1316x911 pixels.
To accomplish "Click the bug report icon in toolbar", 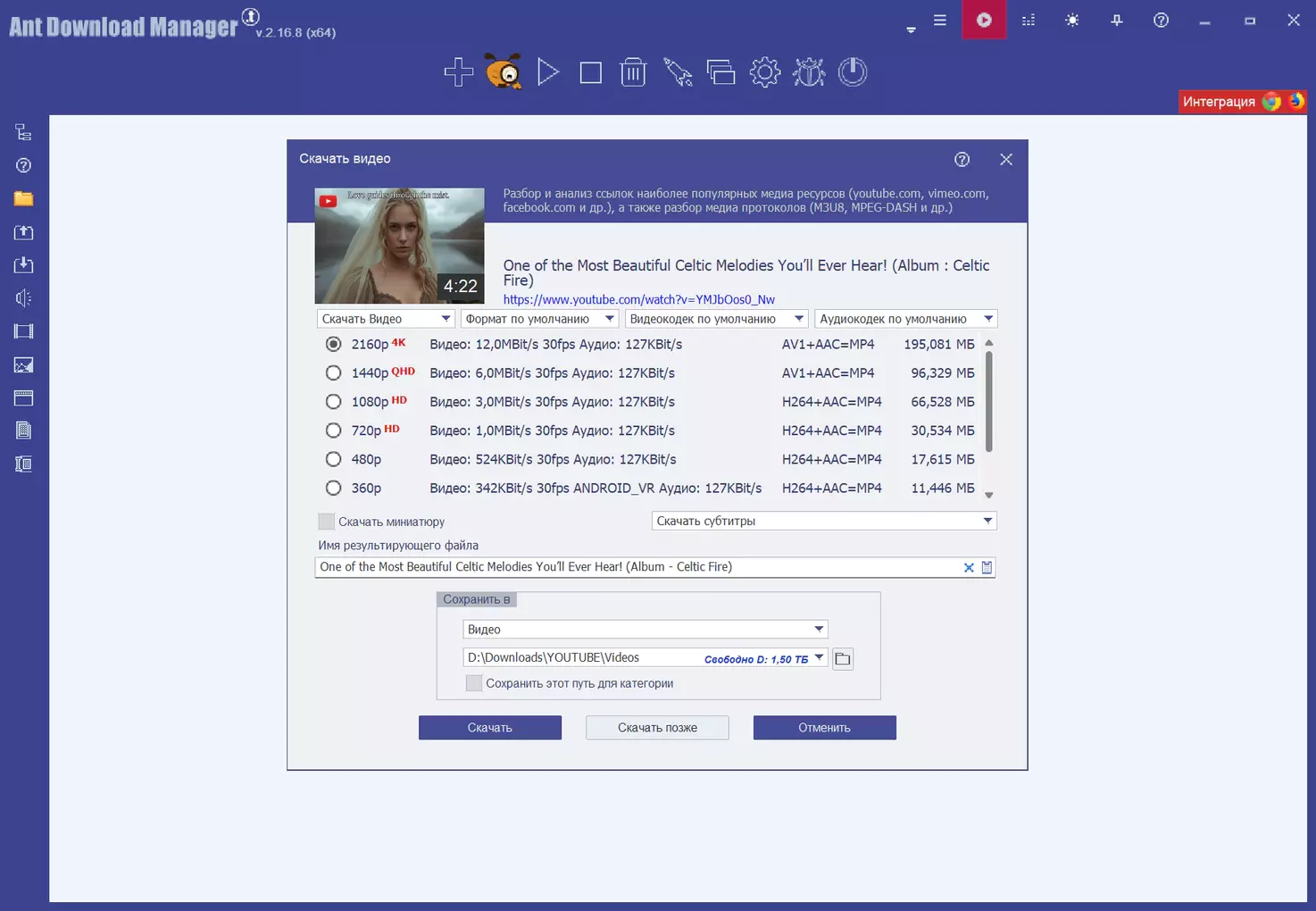I will tap(809, 72).
